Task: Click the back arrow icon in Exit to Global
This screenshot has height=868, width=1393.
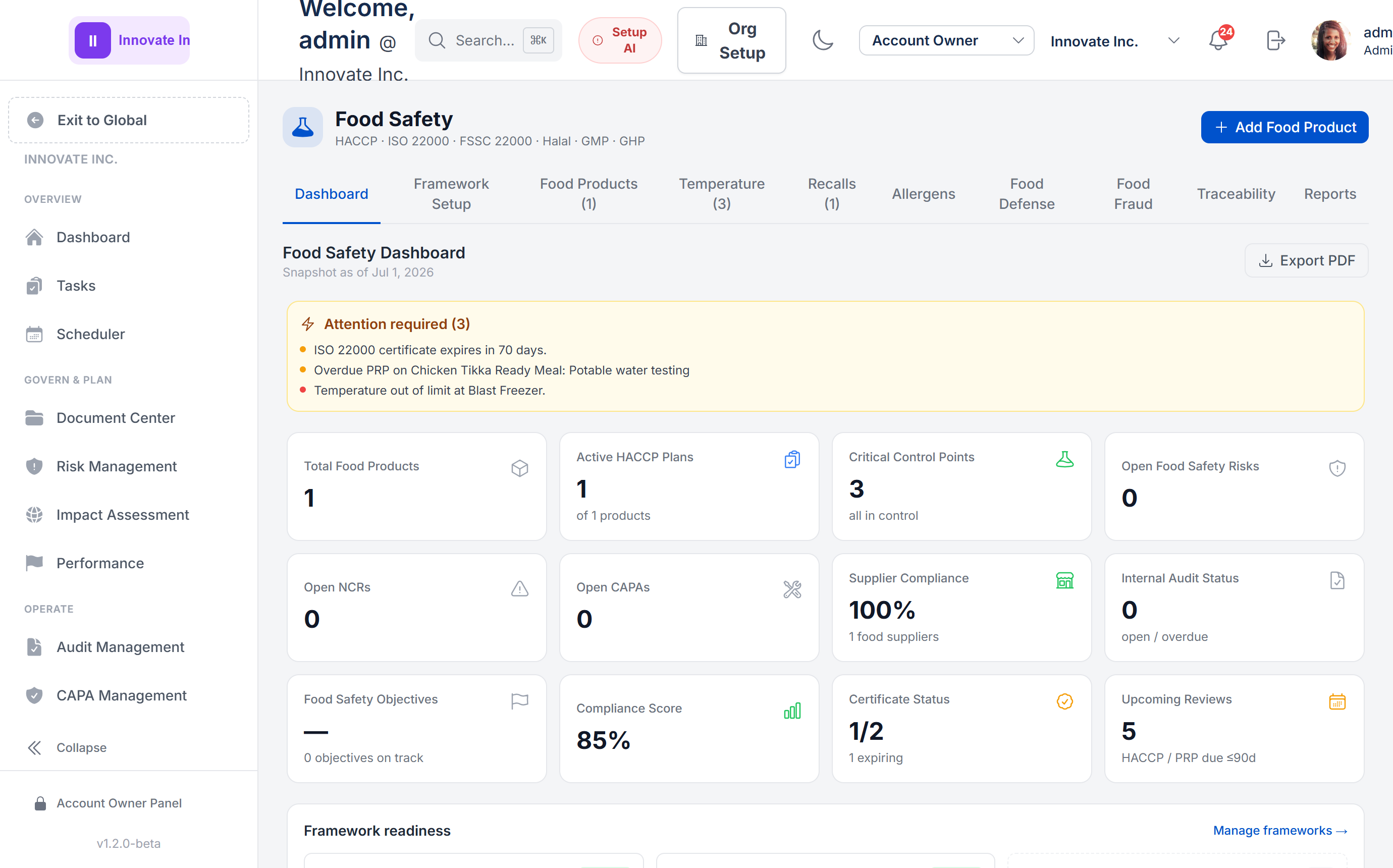Action: pyautogui.click(x=36, y=120)
